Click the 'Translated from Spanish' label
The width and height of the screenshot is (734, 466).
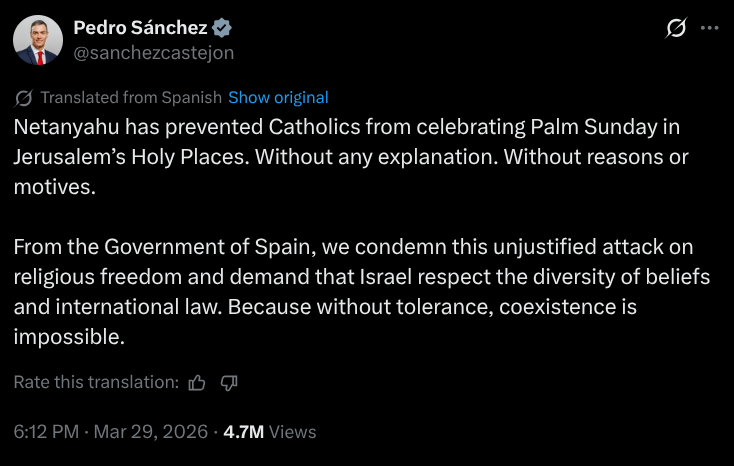(x=131, y=98)
